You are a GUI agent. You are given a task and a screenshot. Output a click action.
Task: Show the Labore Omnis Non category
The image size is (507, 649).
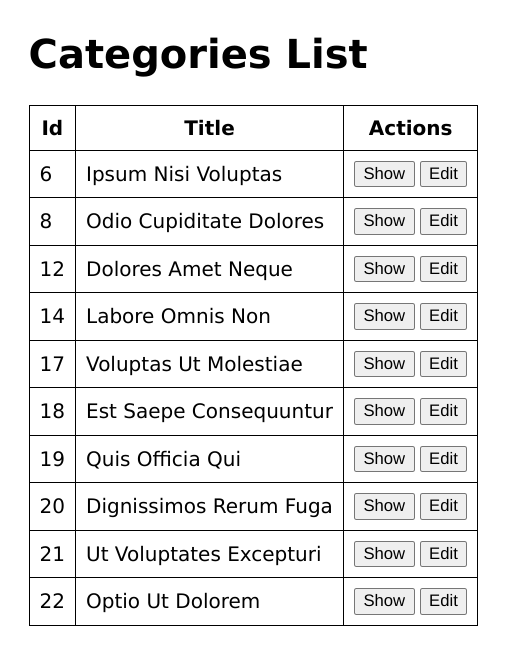point(384,316)
